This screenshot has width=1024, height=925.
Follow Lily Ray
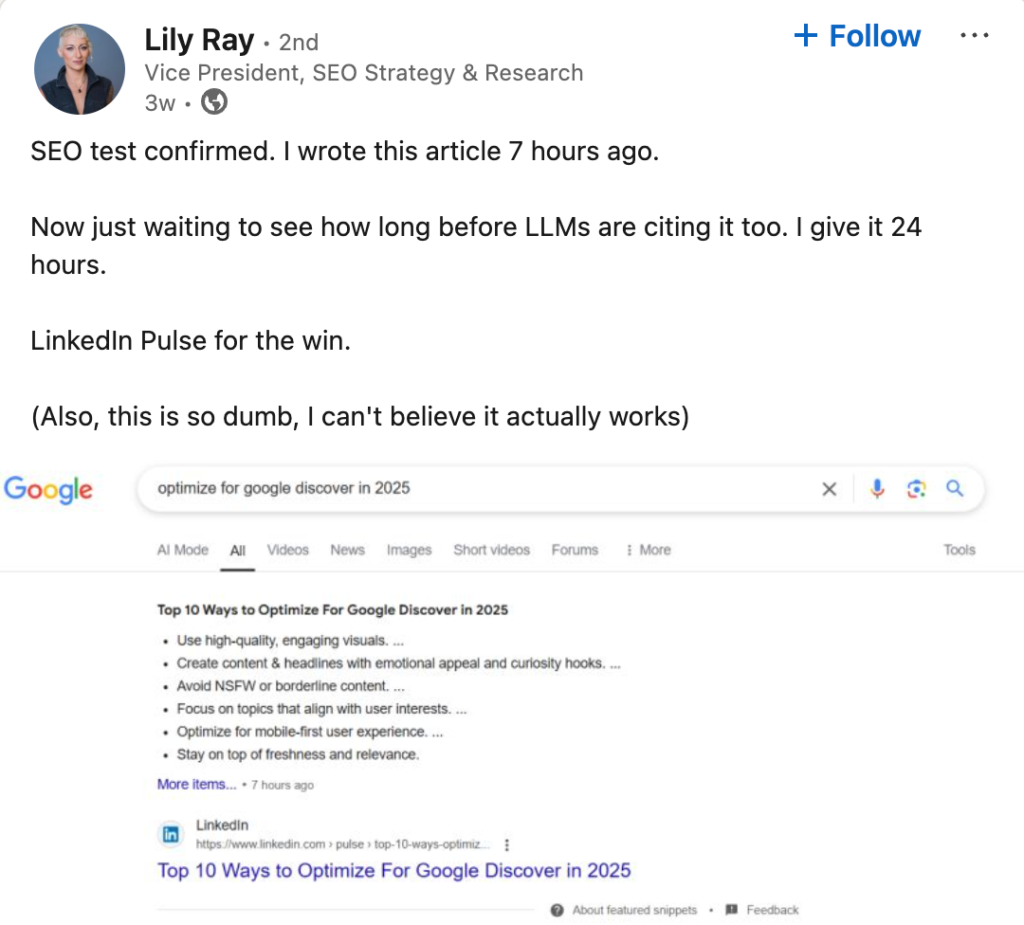[857, 36]
